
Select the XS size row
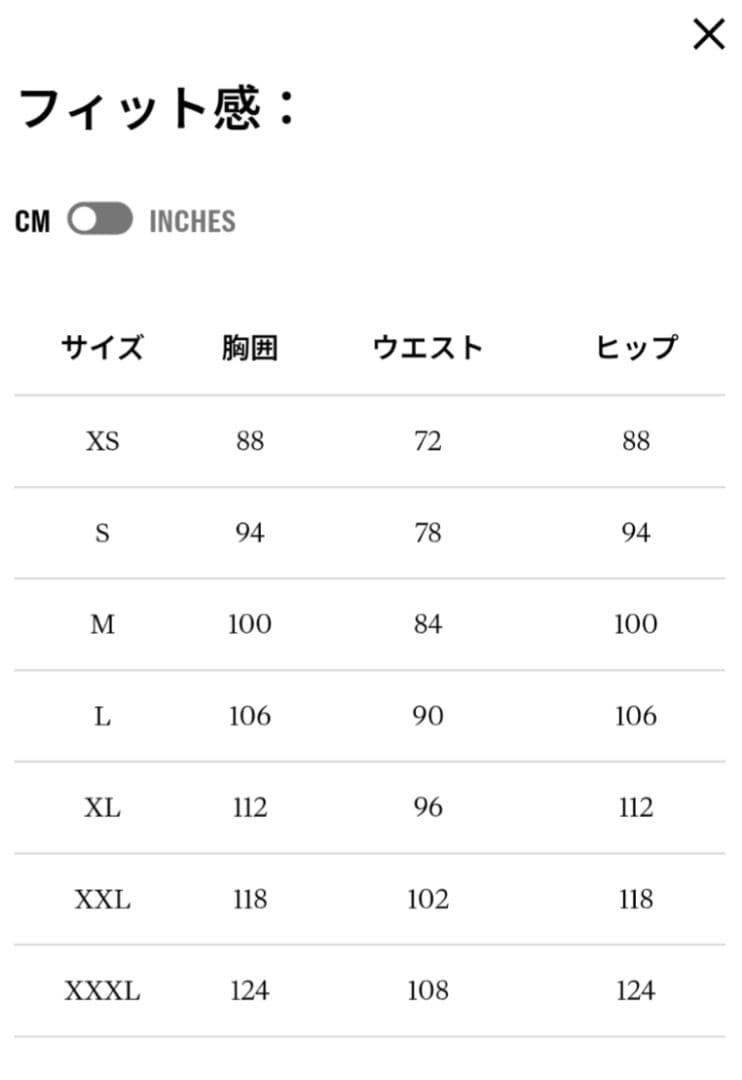point(103,440)
